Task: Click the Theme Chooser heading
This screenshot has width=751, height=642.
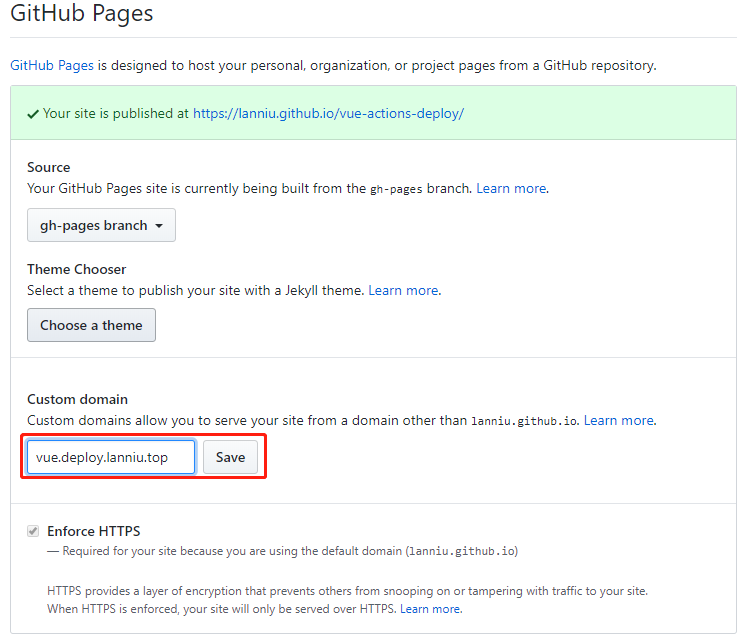Action: coord(77,269)
